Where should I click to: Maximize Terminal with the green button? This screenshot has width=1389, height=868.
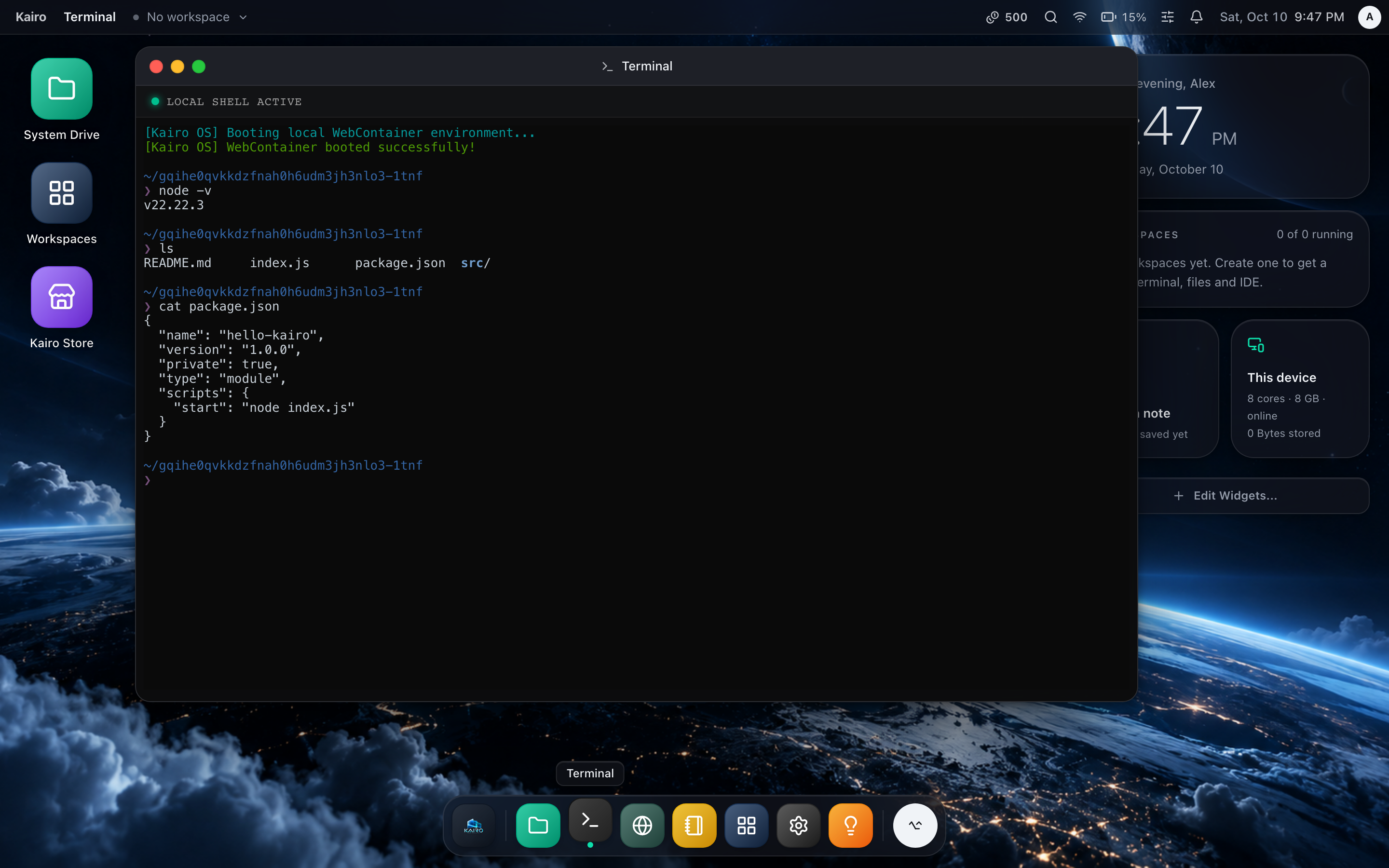pyautogui.click(x=199, y=67)
